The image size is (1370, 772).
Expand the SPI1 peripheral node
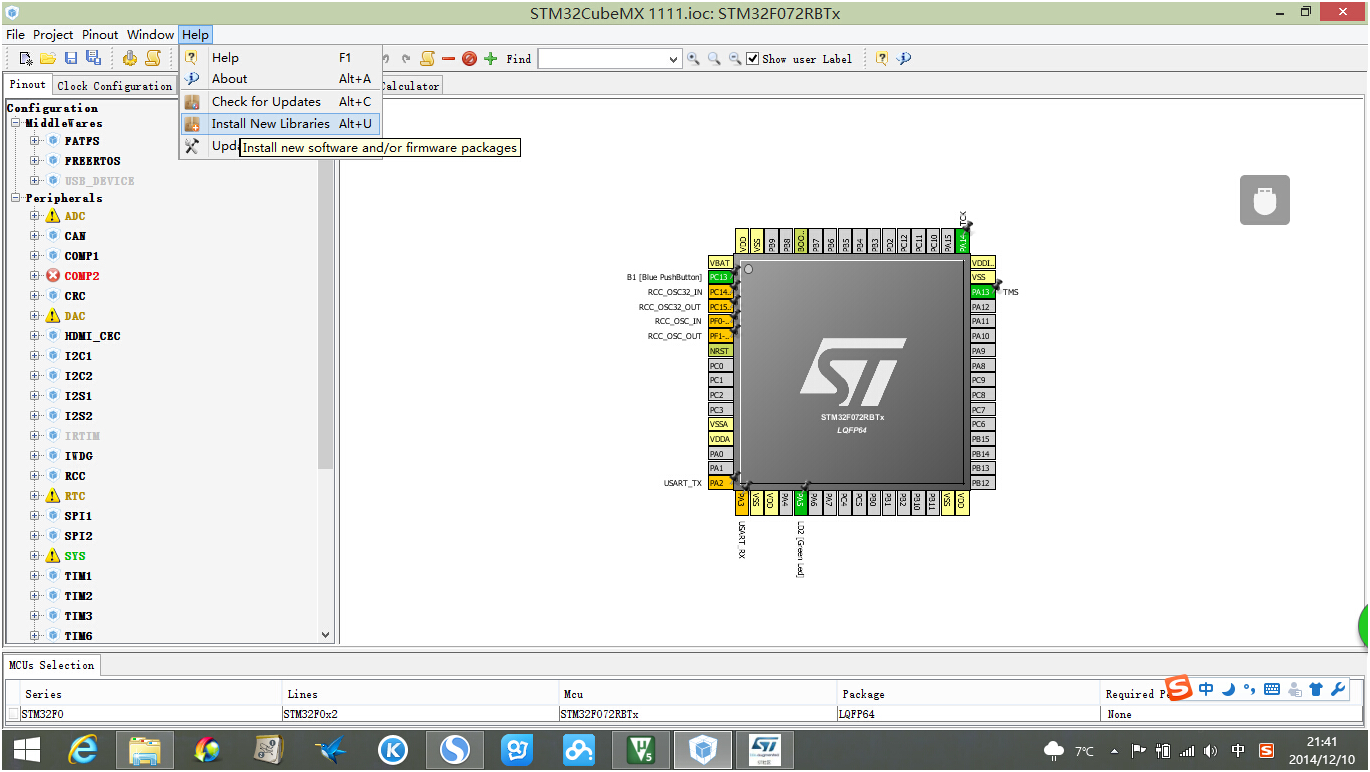point(35,516)
